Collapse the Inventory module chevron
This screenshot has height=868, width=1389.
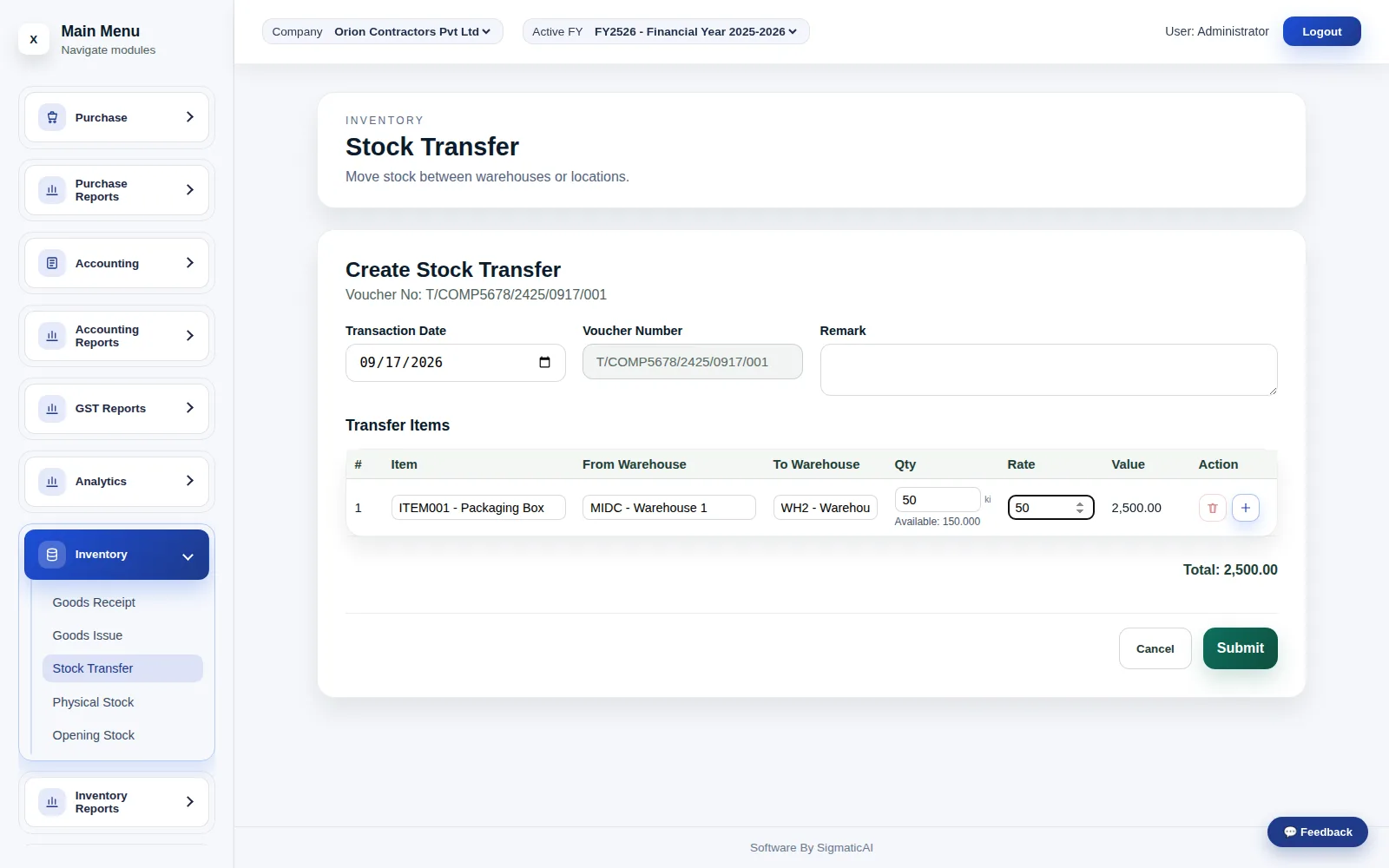(188, 556)
